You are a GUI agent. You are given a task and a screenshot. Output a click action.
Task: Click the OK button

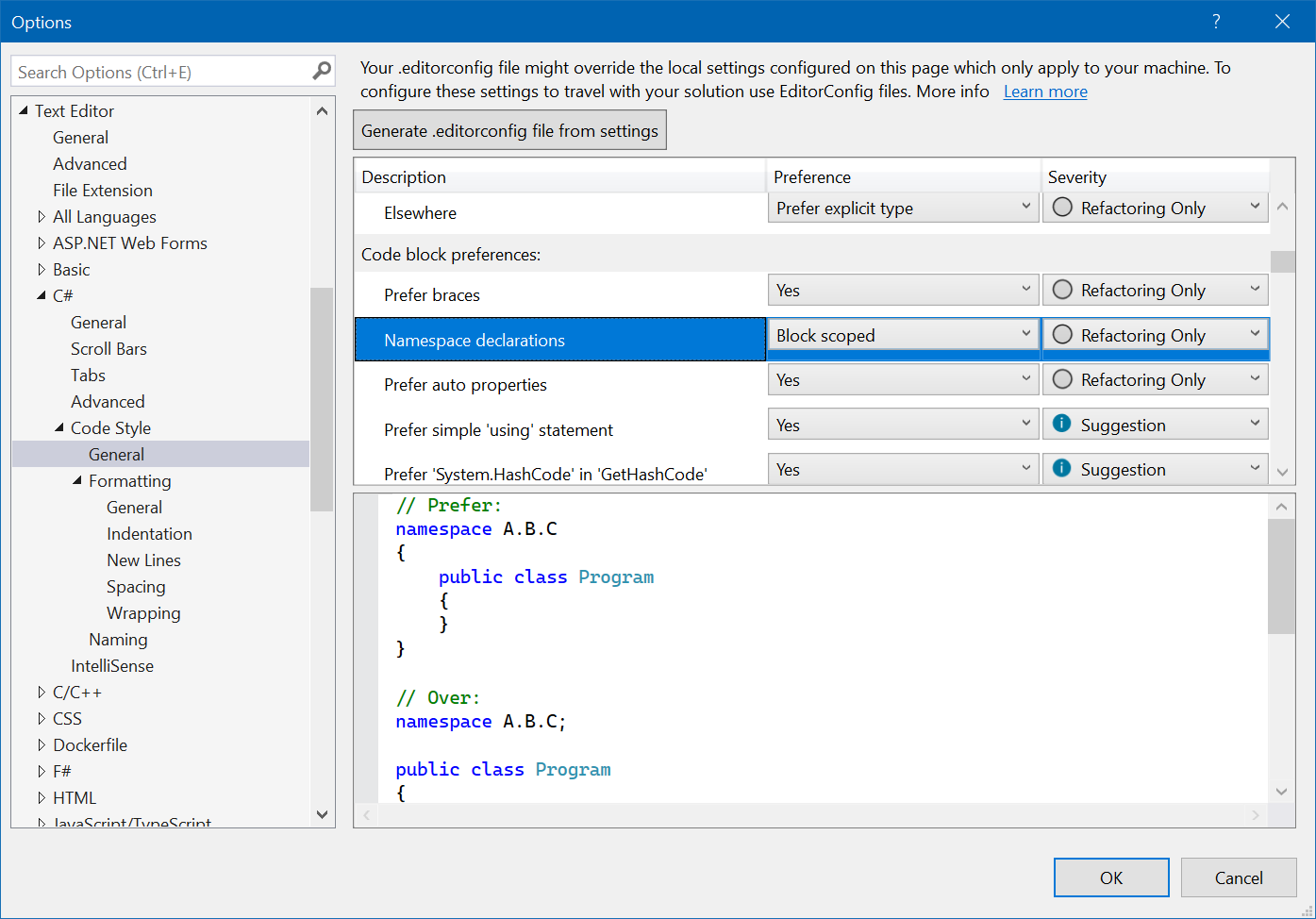pos(1110,877)
